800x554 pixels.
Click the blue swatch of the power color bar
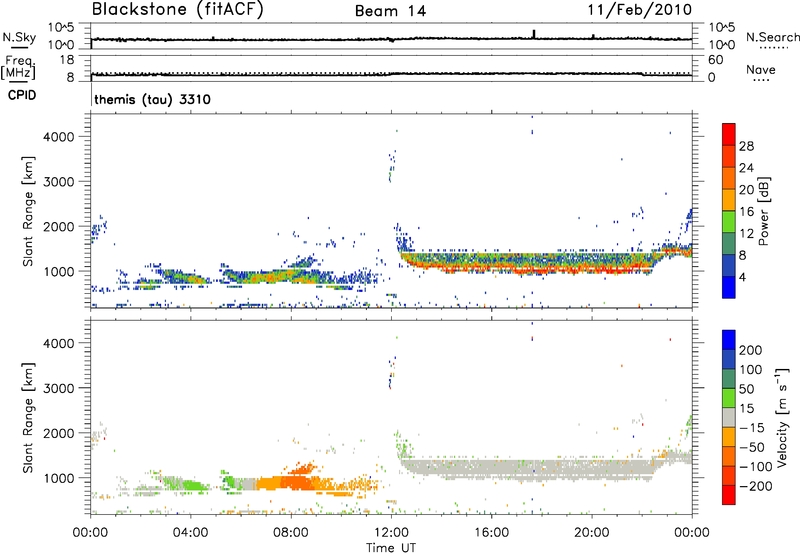point(729,287)
